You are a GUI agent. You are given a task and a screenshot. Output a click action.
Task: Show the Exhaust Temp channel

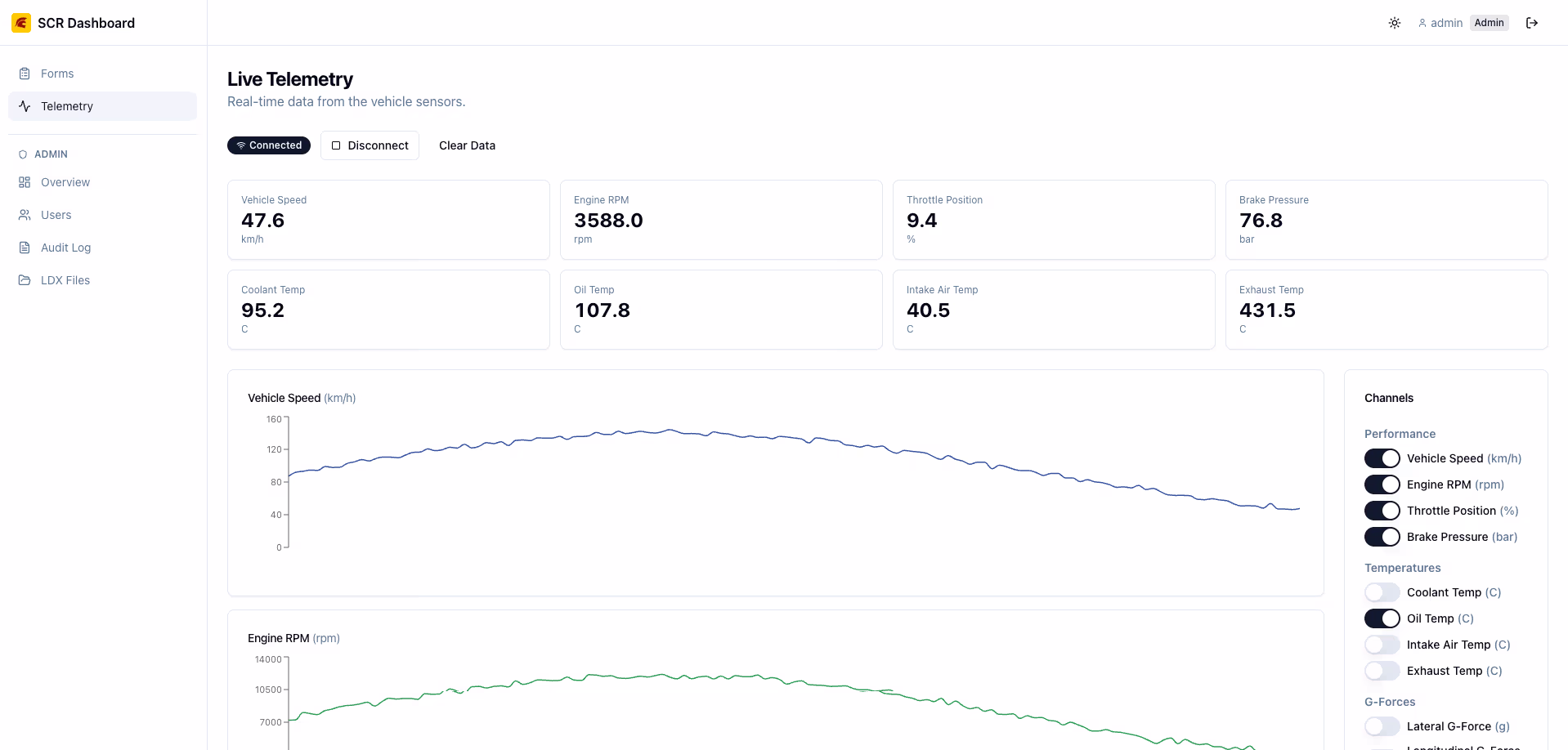[x=1382, y=671]
